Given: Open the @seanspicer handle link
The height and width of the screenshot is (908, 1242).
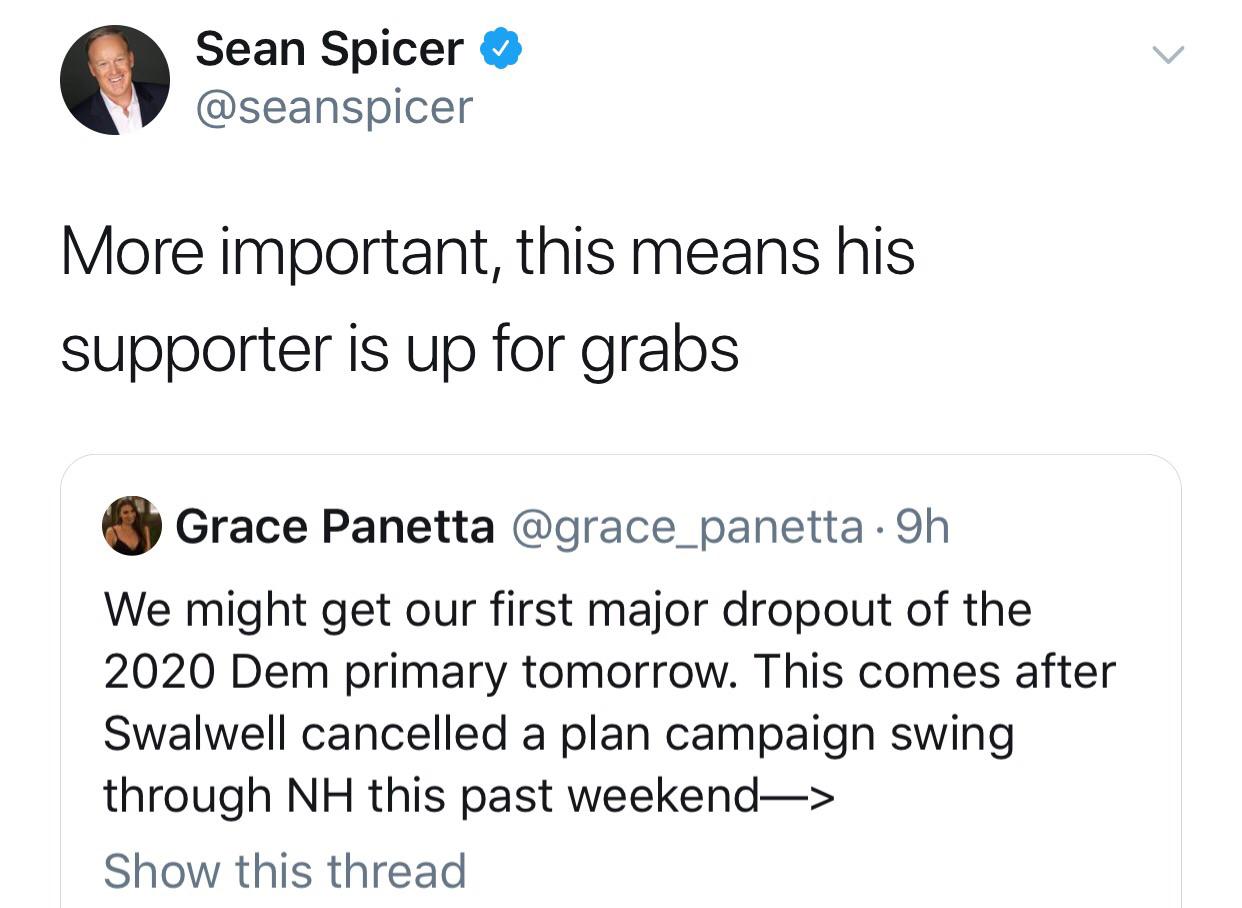Looking at the screenshot, I should point(334,107).
